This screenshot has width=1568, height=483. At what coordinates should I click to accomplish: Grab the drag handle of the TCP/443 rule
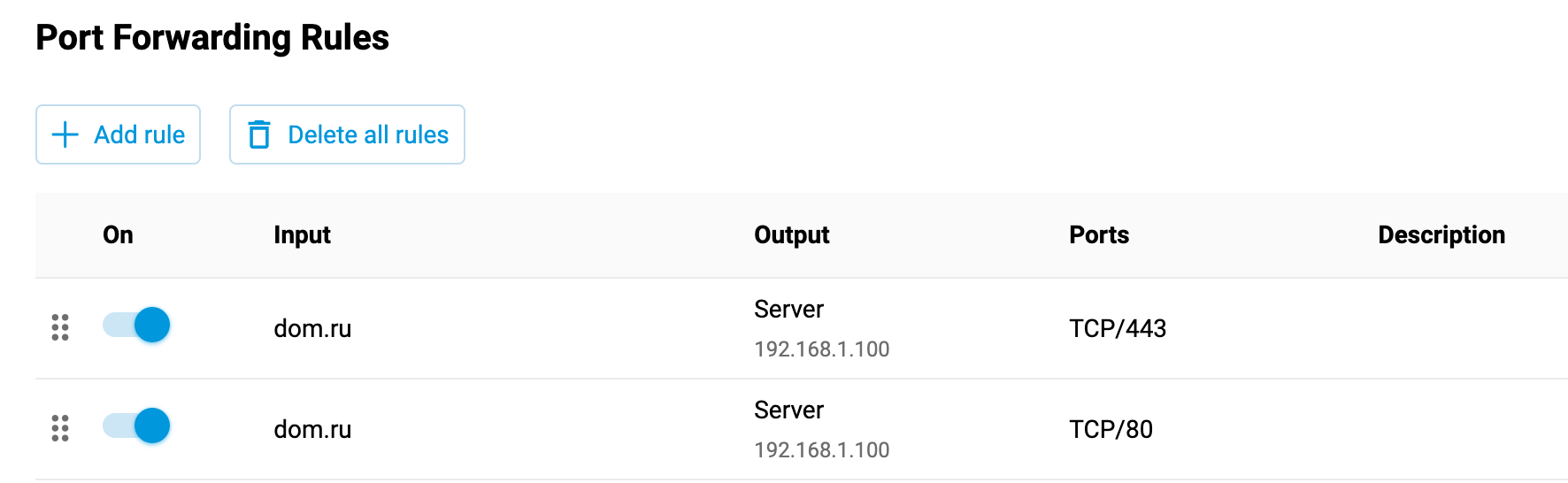(60, 327)
